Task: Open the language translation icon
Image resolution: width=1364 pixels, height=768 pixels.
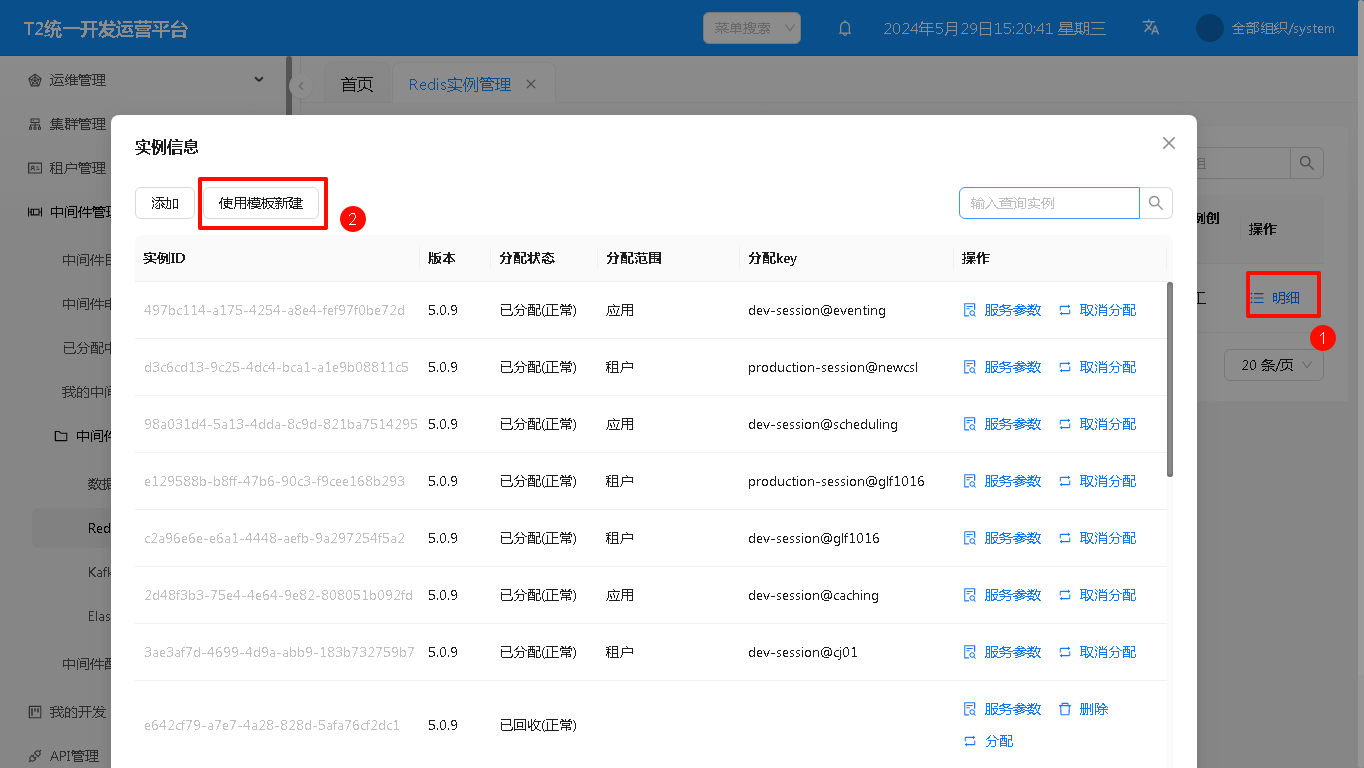Action: pos(1151,28)
